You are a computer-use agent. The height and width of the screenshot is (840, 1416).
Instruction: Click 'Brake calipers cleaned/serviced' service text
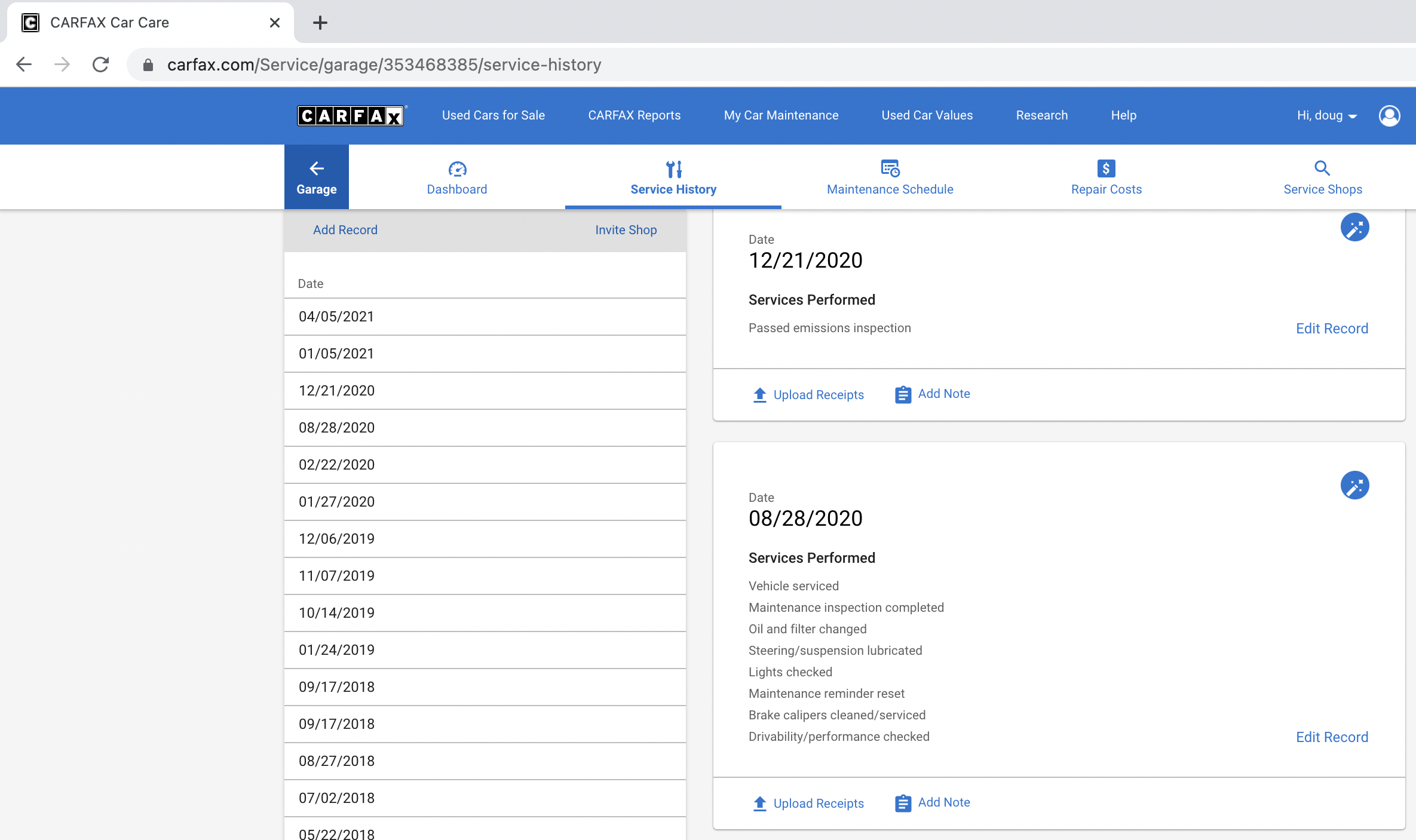pyautogui.click(x=837, y=715)
